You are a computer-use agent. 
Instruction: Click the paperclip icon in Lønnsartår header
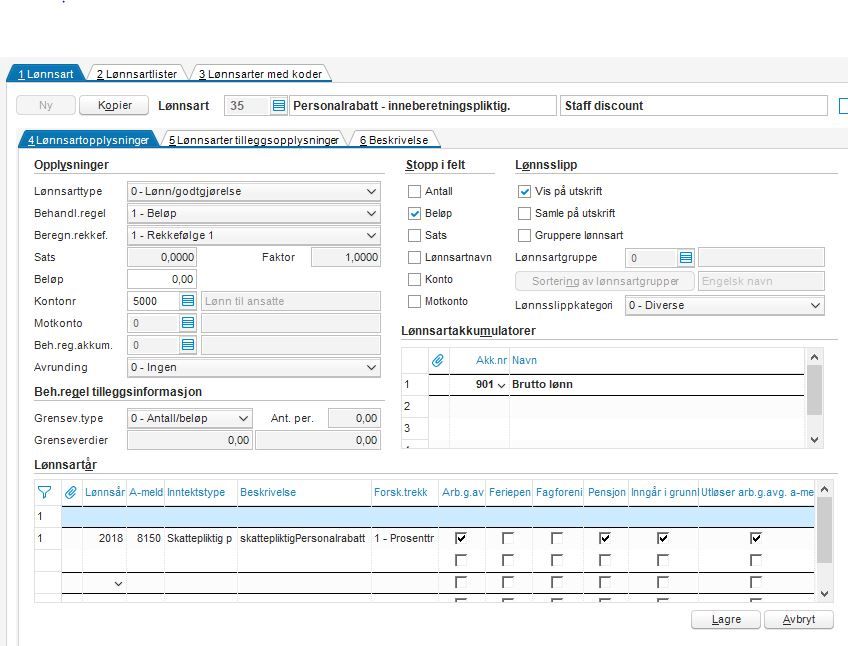[x=71, y=492]
